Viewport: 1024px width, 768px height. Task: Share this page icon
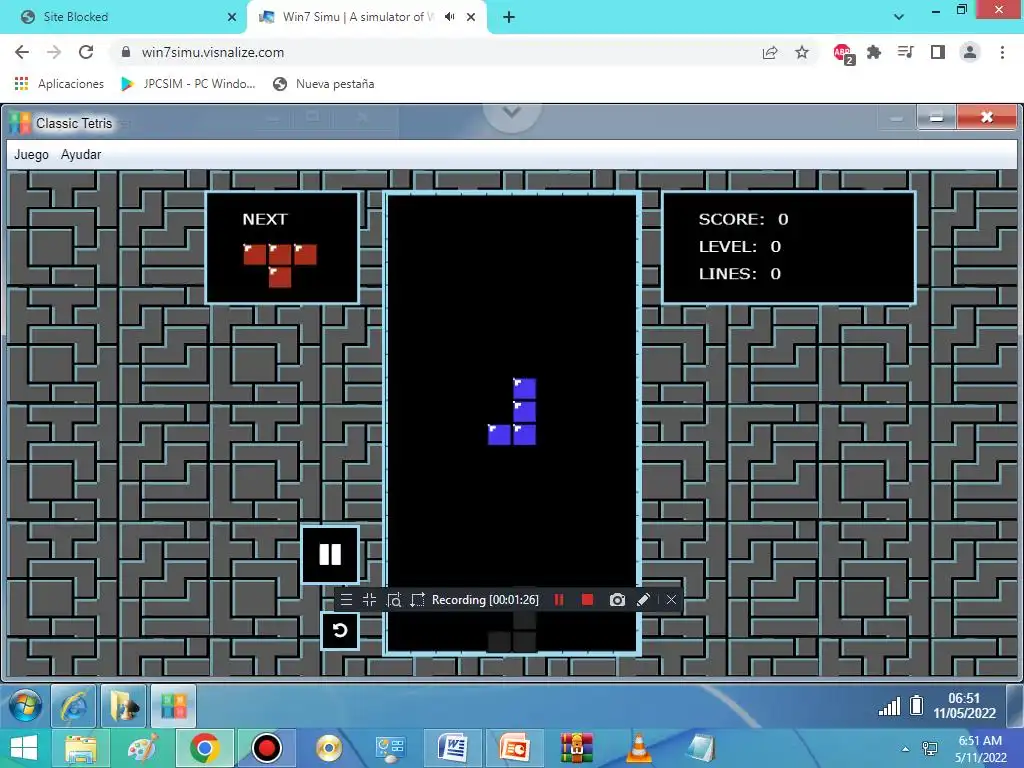coord(770,52)
